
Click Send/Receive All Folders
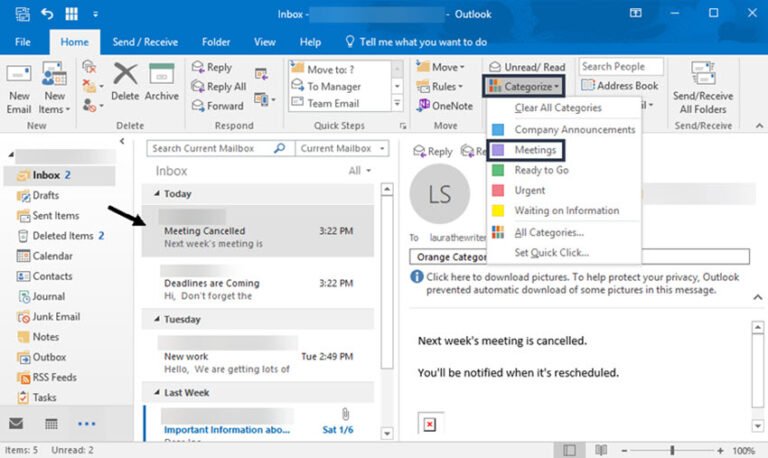point(703,89)
